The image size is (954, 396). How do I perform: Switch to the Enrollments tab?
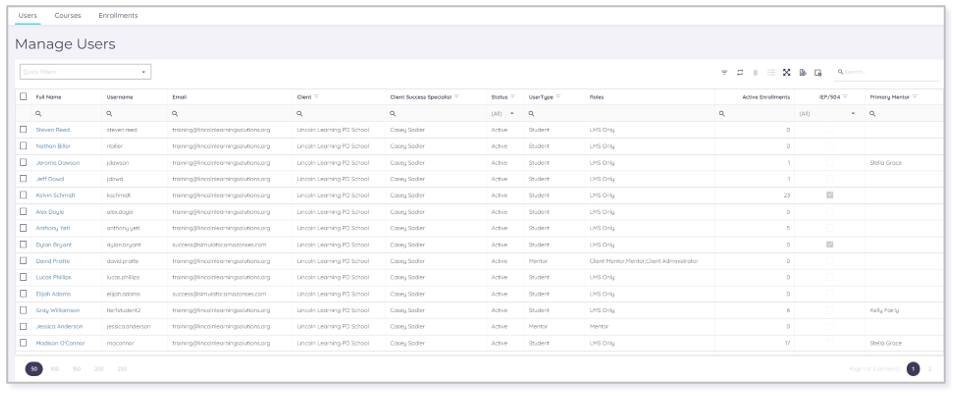pos(118,15)
